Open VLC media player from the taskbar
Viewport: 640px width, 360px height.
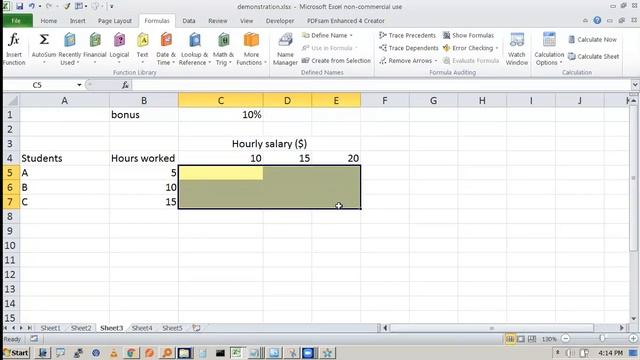coord(113,353)
